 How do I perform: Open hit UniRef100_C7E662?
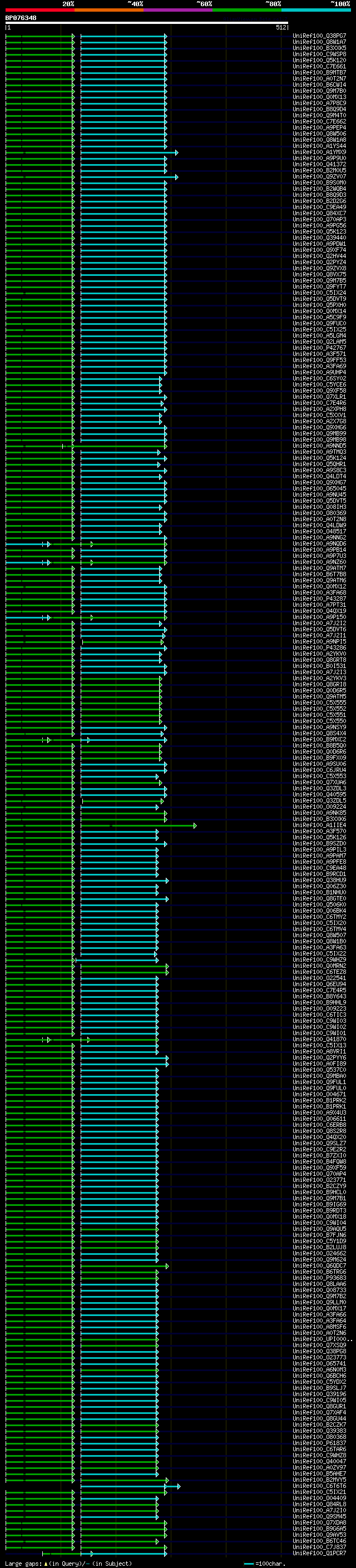319,122
